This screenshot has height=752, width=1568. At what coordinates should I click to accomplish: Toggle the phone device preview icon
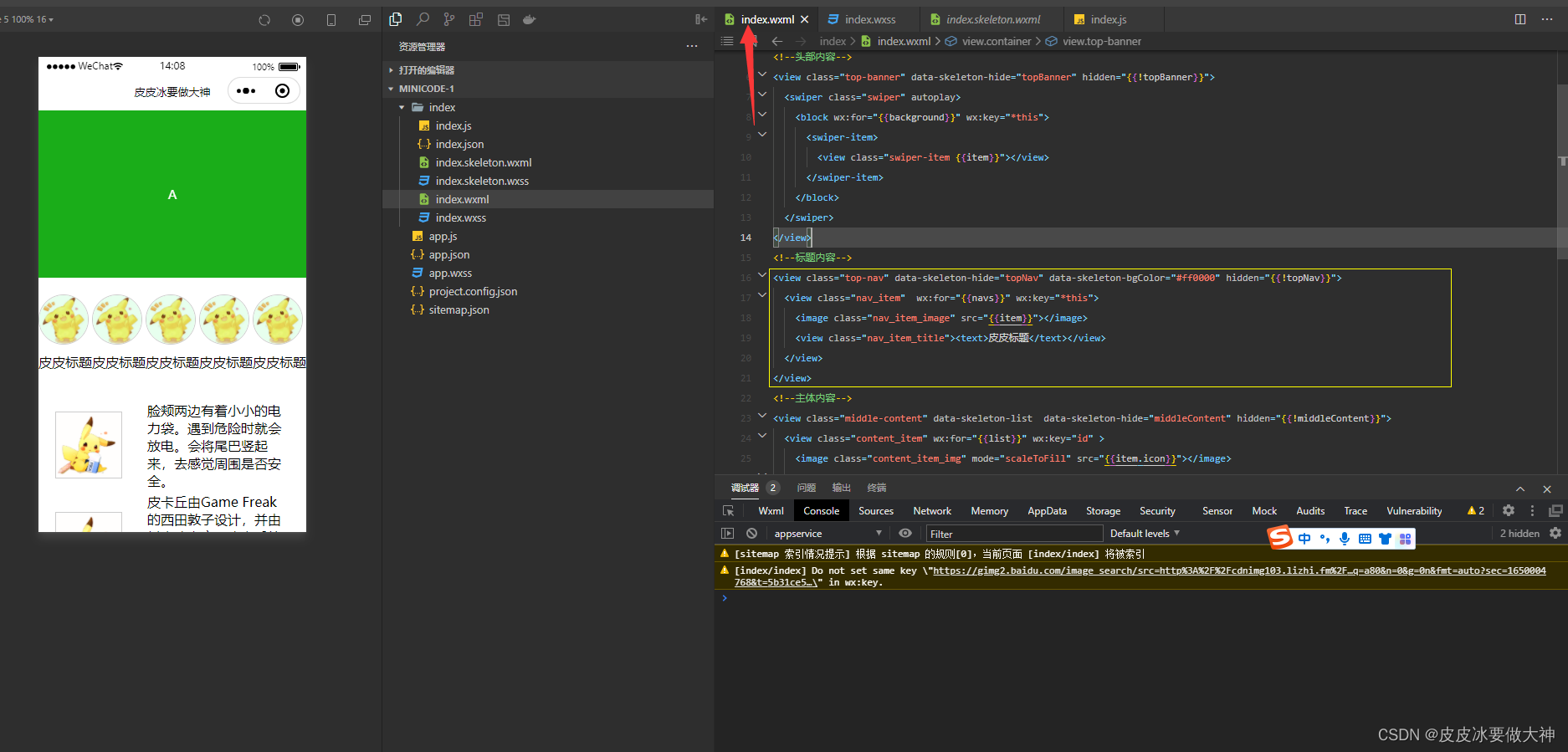(x=331, y=20)
